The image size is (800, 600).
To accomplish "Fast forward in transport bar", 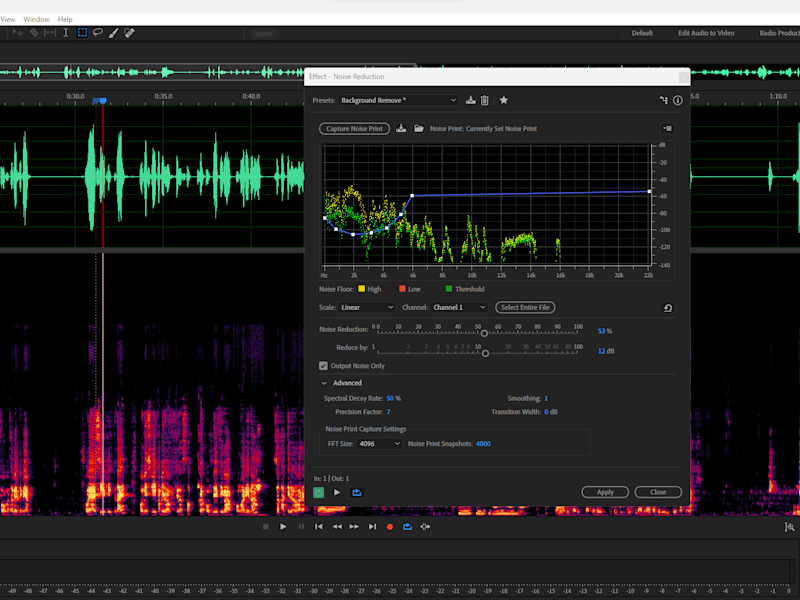I will (x=354, y=527).
